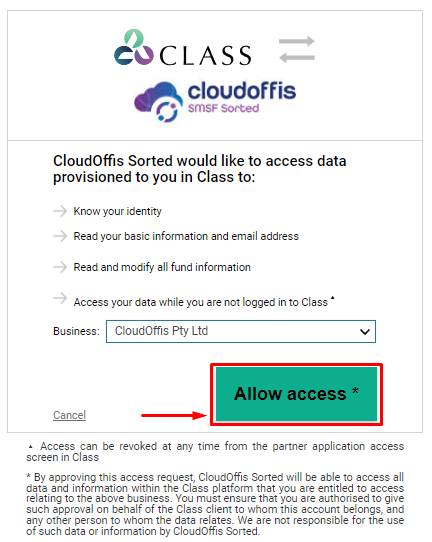Image resolution: width=432 pixels, height=542 pixels.
Task: Select the CloudOffis Pty Ltd business value
Action: tap(161, 331)
